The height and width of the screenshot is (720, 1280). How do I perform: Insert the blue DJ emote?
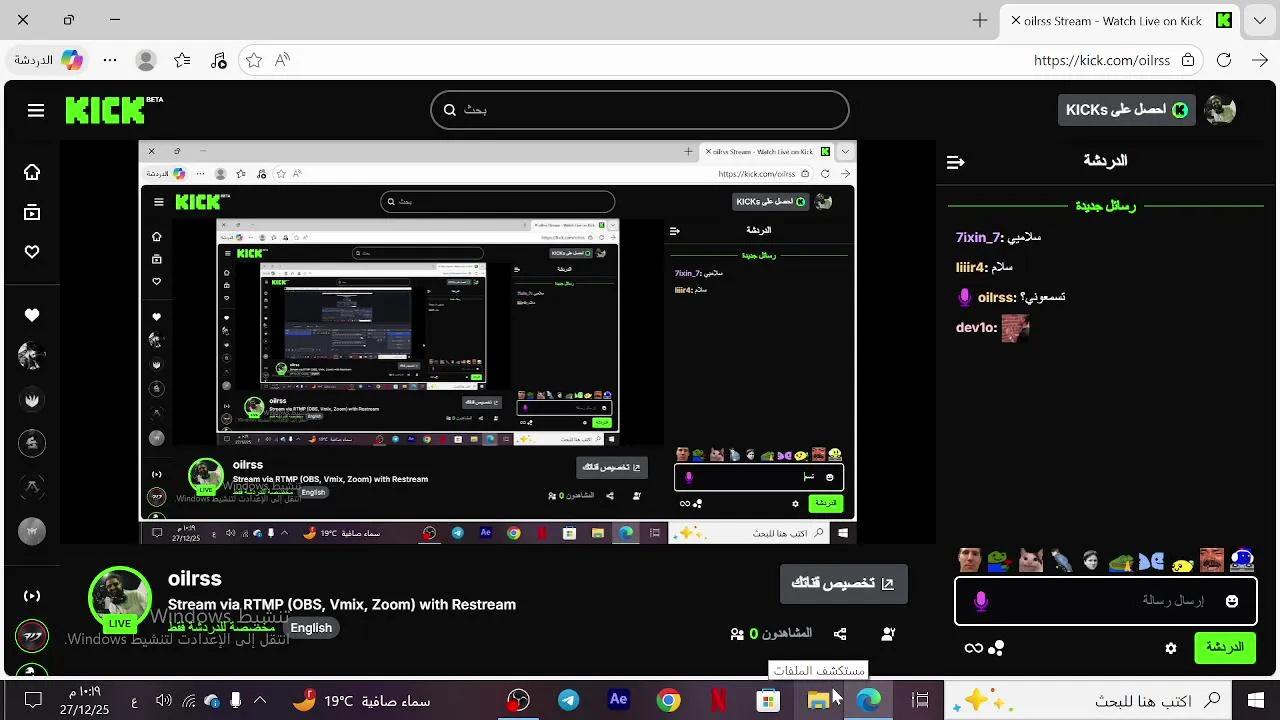[1242, 560]
